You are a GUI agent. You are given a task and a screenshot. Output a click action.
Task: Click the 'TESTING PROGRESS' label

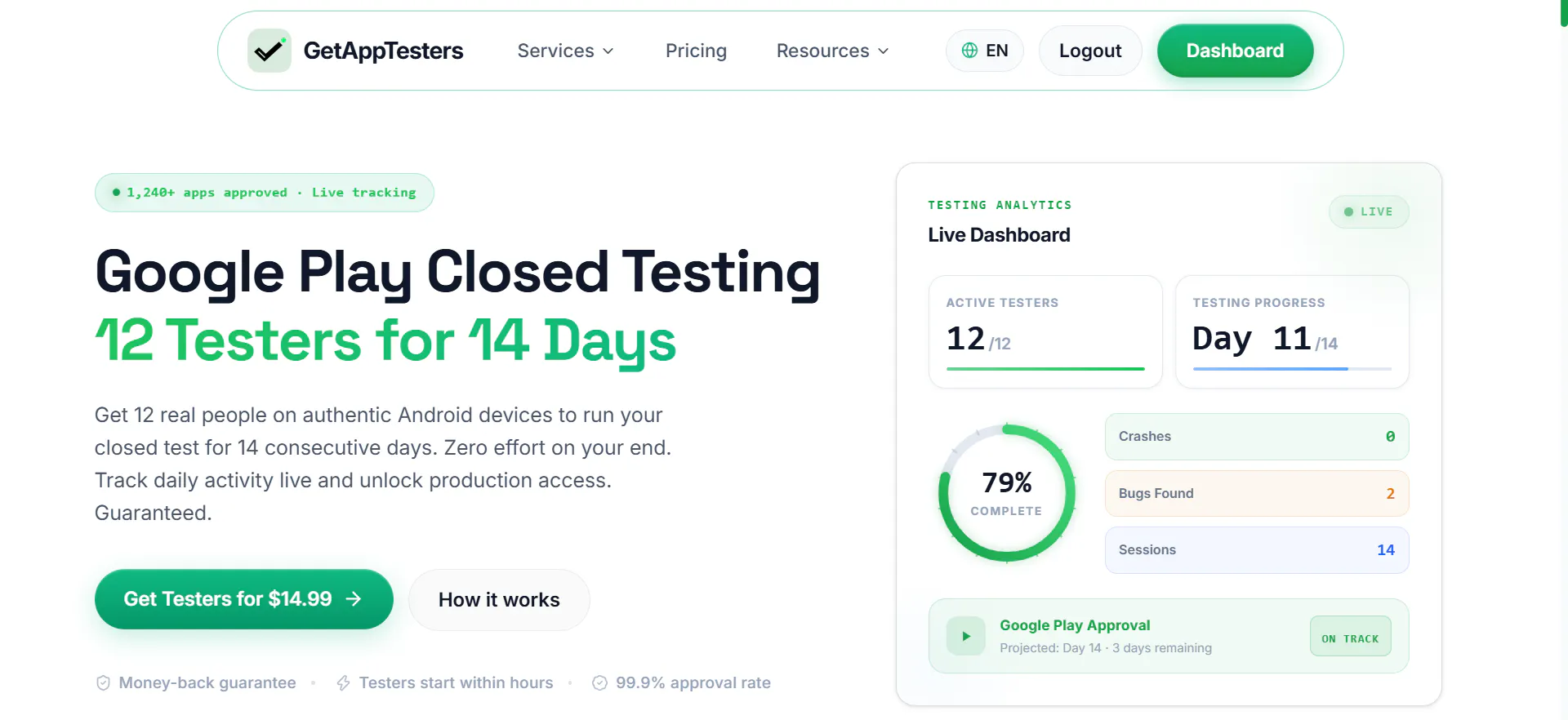click(1258, 303)
